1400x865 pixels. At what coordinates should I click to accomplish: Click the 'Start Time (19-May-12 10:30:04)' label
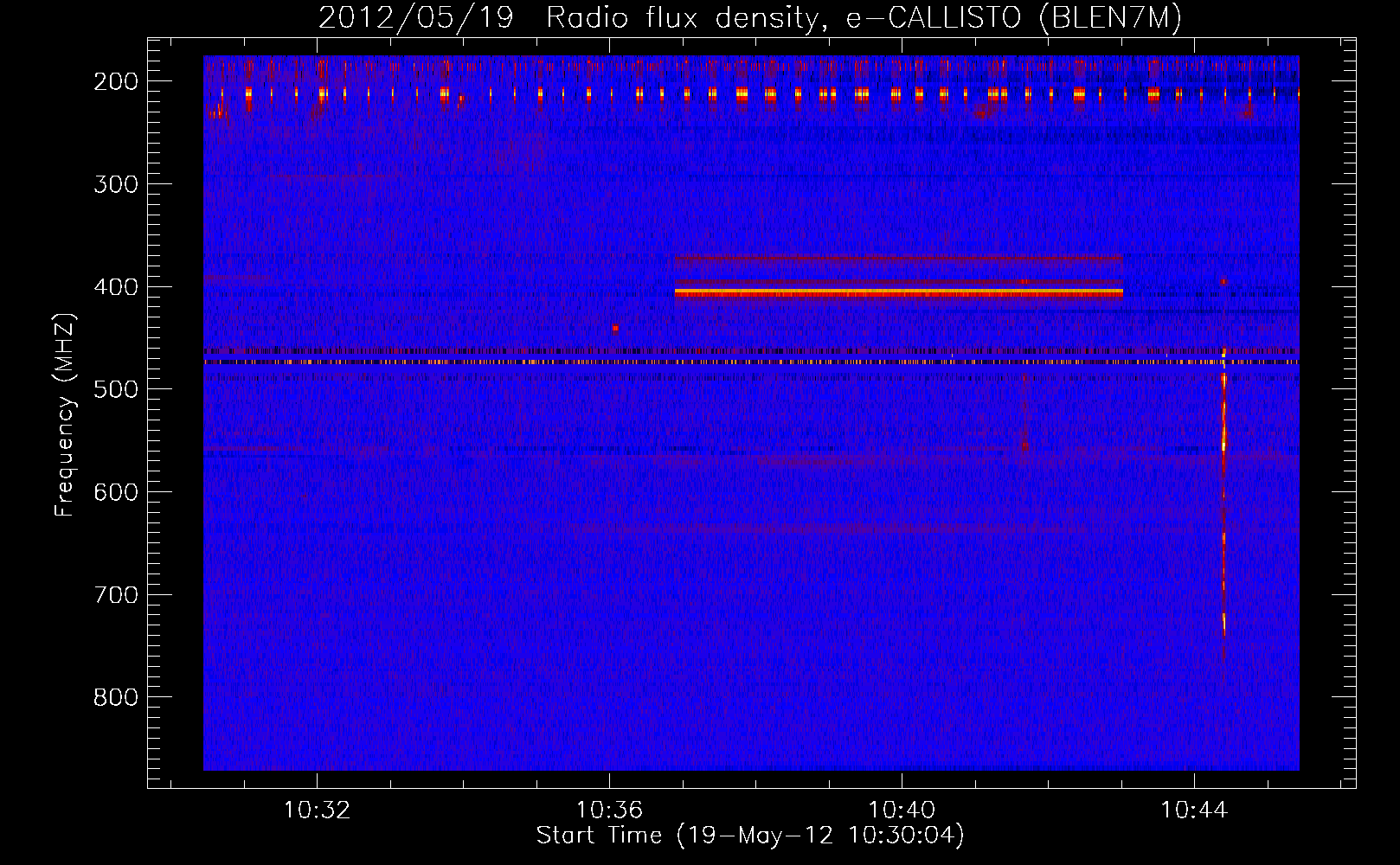click(x=750, y=836)
